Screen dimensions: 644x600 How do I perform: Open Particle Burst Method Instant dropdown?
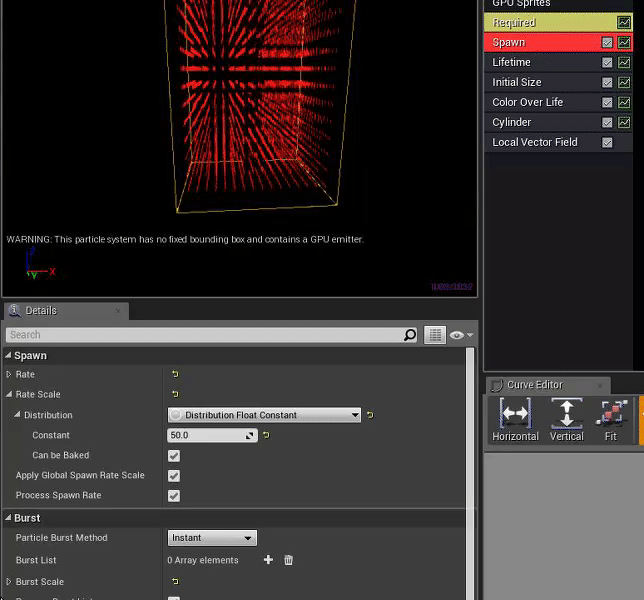212,538
